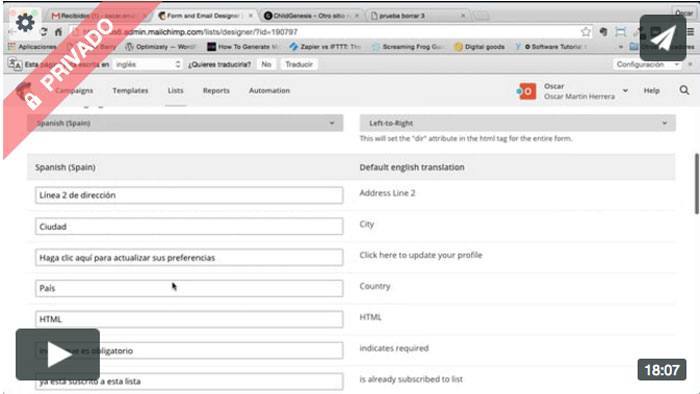This screenshot has width=700, height=394.
Task: Open the Lists section in MailChimp
Action: [x=175, y=91]
